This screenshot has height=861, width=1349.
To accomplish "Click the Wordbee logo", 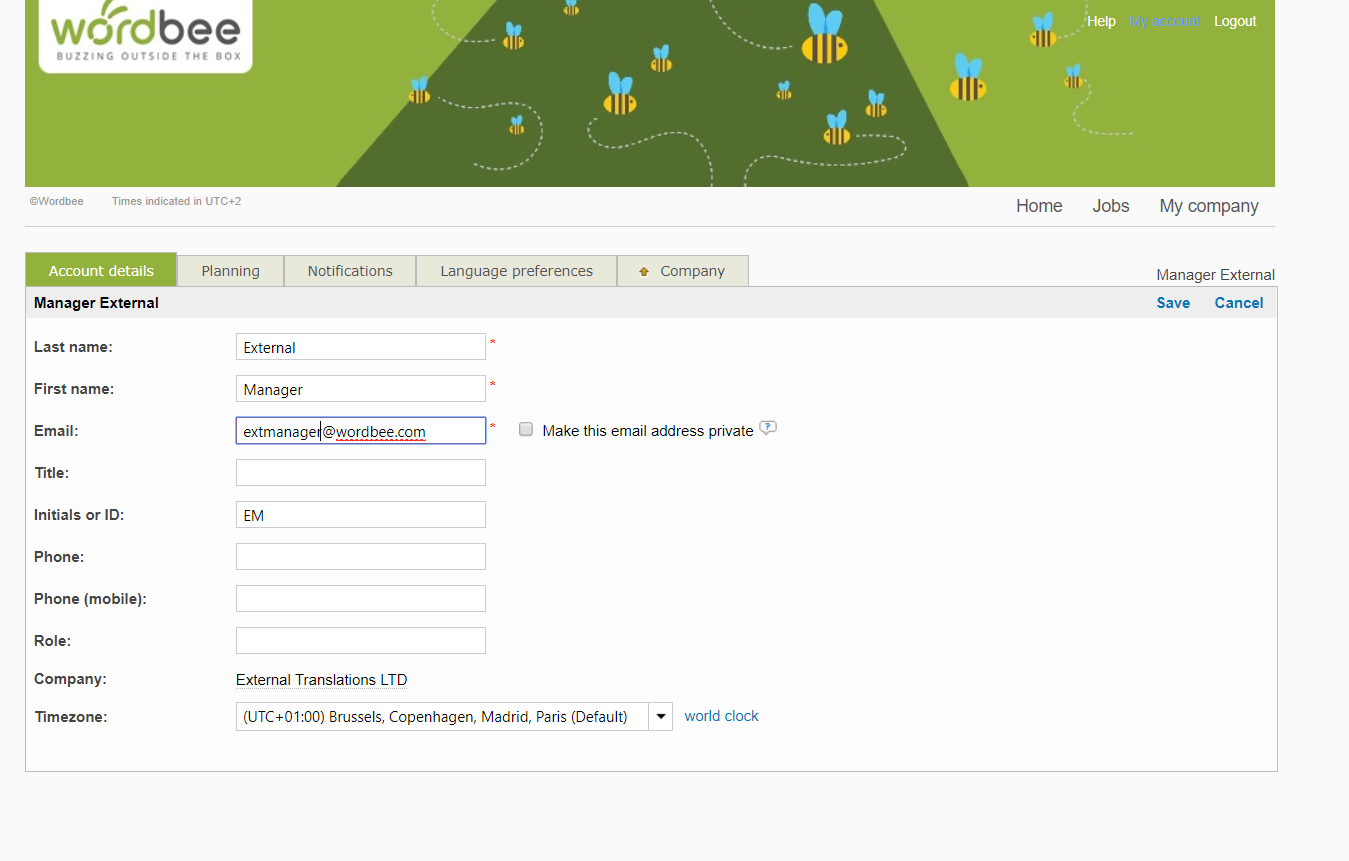I will coord(145,34).
